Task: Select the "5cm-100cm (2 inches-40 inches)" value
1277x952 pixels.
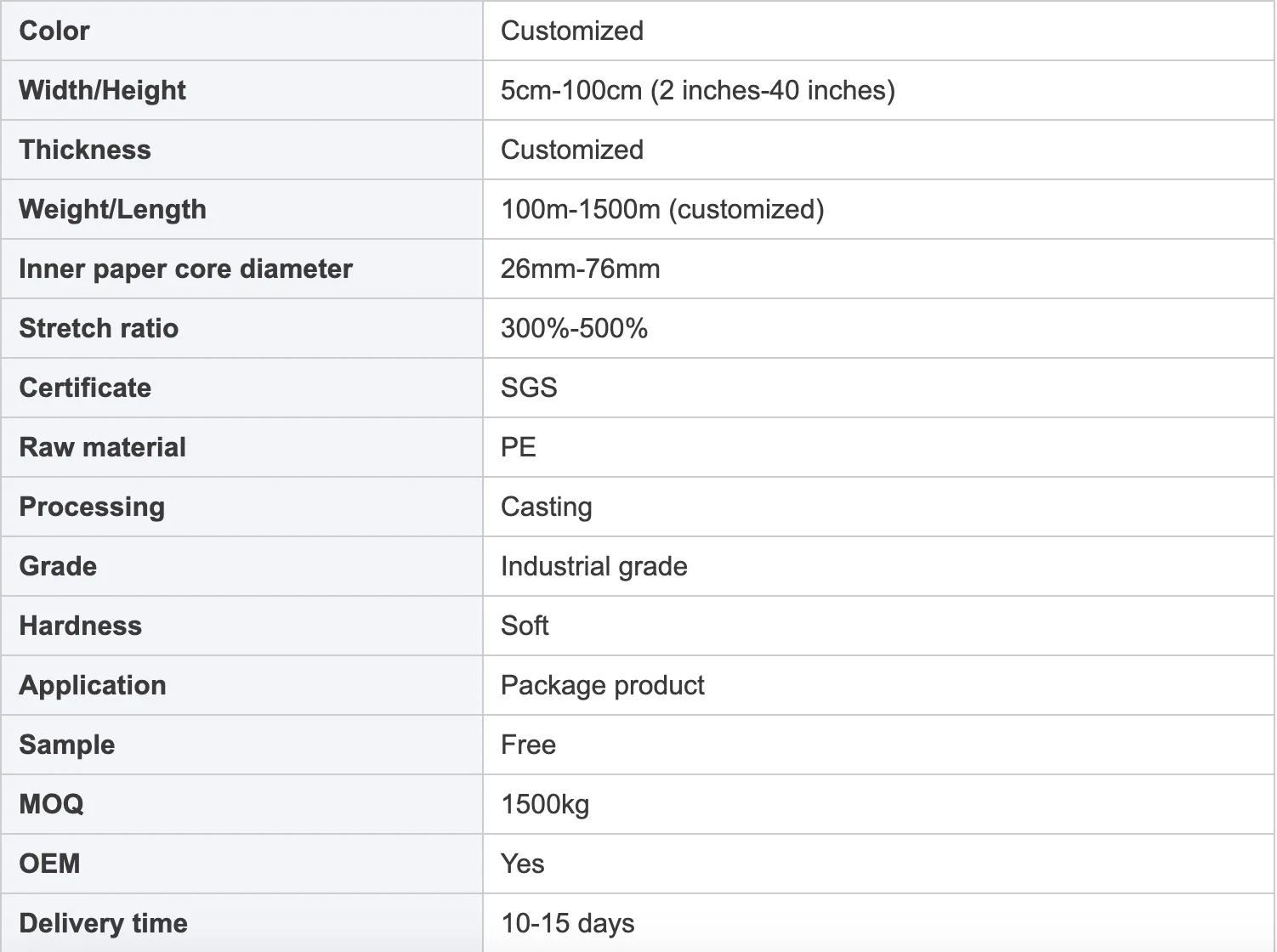Action: pyautogui.click(x=697, y=90)
